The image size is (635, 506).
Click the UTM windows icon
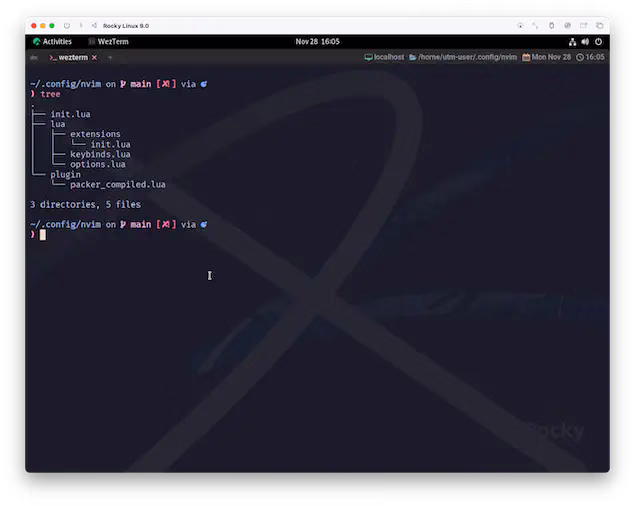click(x=600, y=26)
